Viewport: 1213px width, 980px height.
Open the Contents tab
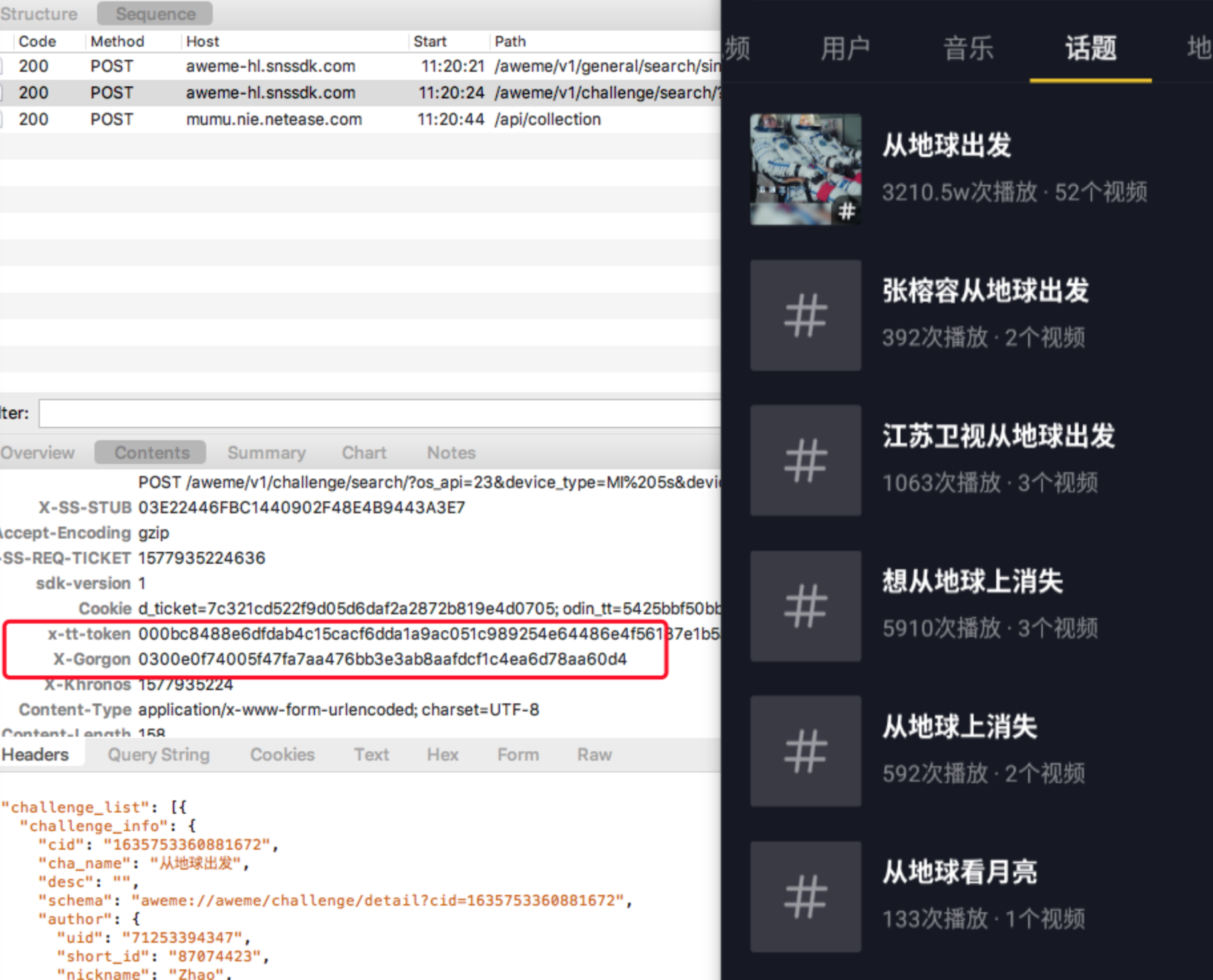pos(151,453)
